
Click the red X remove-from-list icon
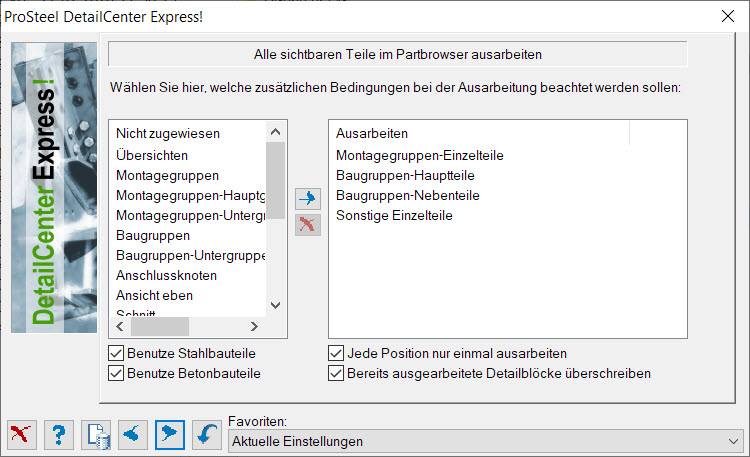308,224
